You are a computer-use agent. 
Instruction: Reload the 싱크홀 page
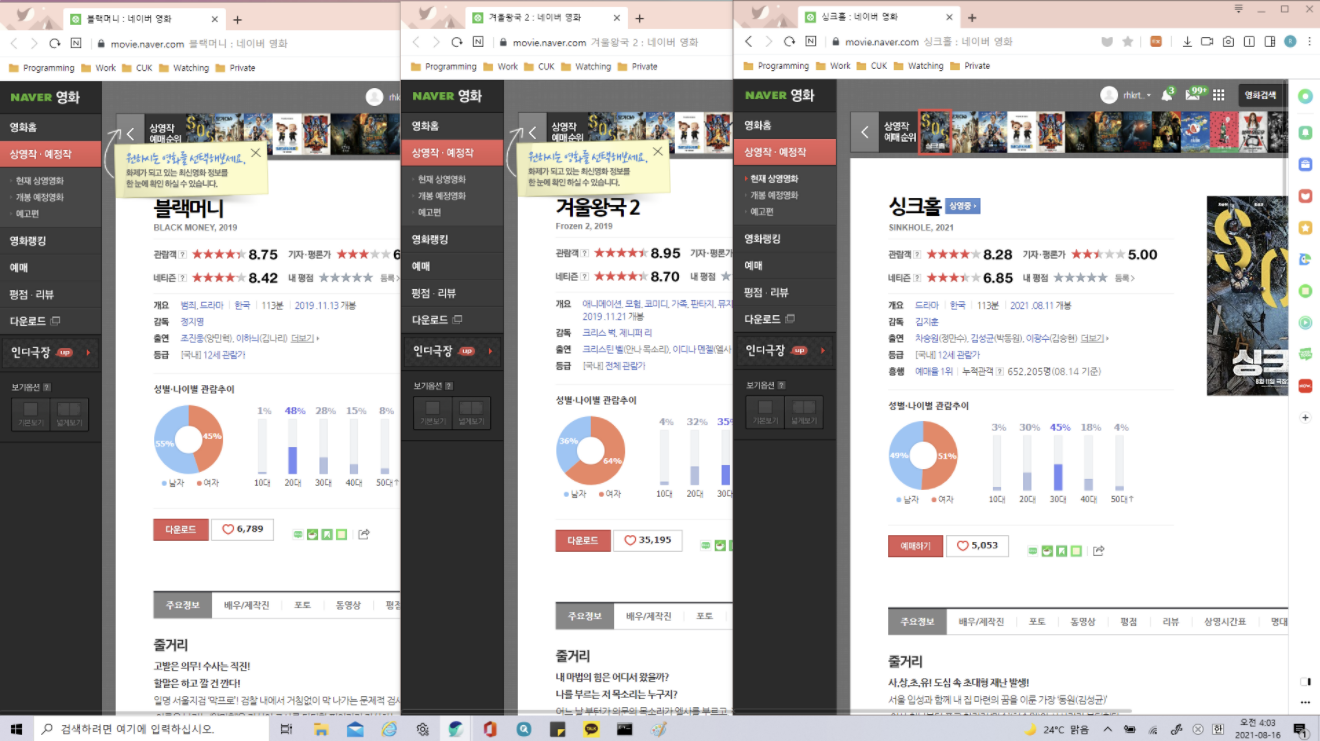[789, 42]
